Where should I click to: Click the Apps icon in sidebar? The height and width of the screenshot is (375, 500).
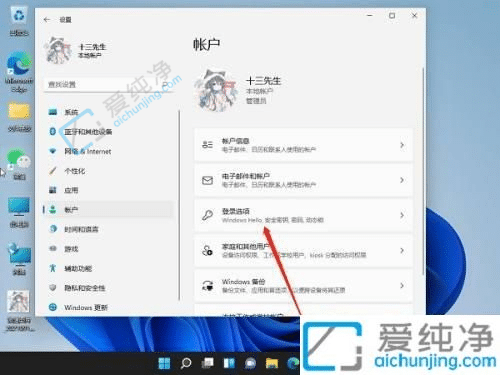click(x=53, y=190)
